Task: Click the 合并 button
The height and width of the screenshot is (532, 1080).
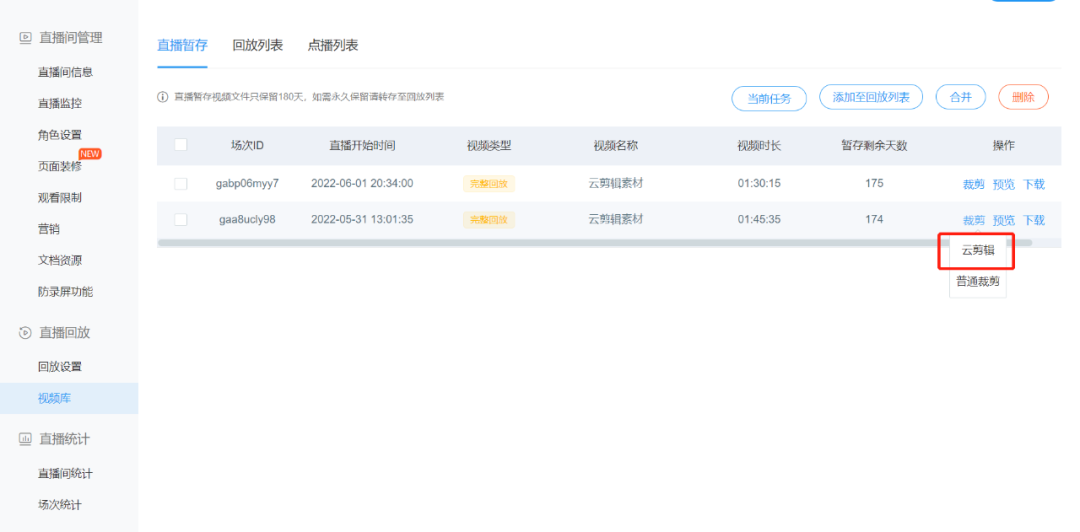Action: click(x=960, y=97)
